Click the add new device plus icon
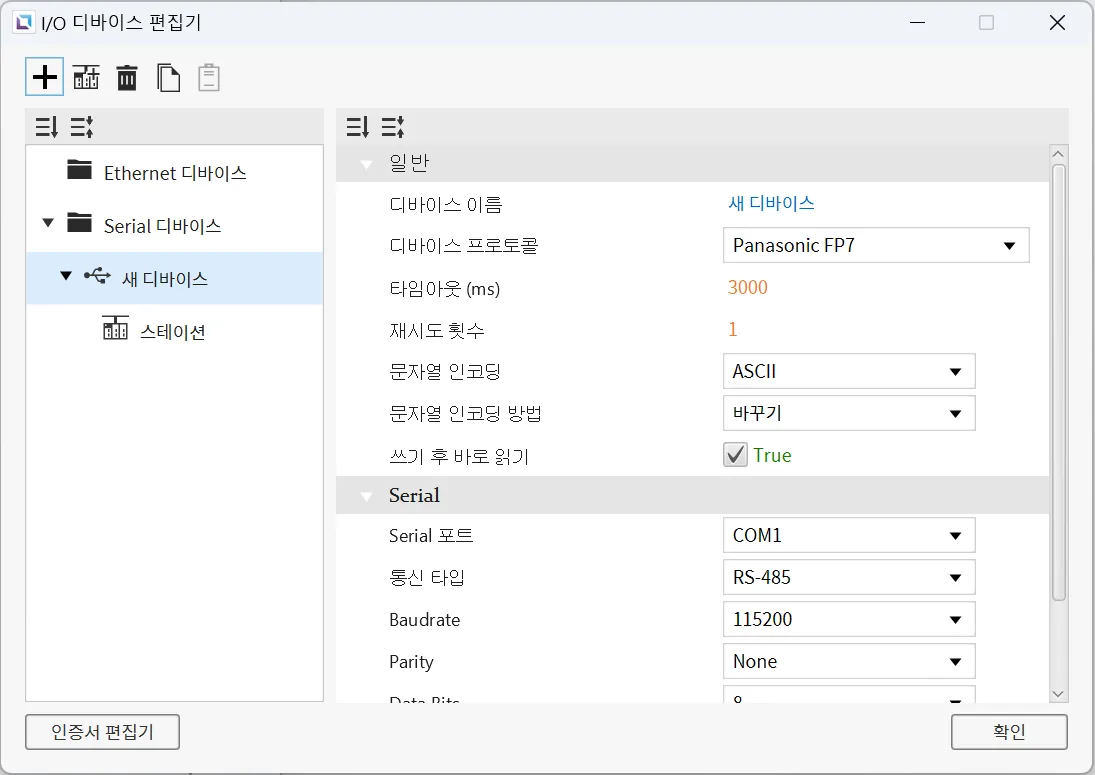Screen dimensions: 1095x775 (45, 77)
